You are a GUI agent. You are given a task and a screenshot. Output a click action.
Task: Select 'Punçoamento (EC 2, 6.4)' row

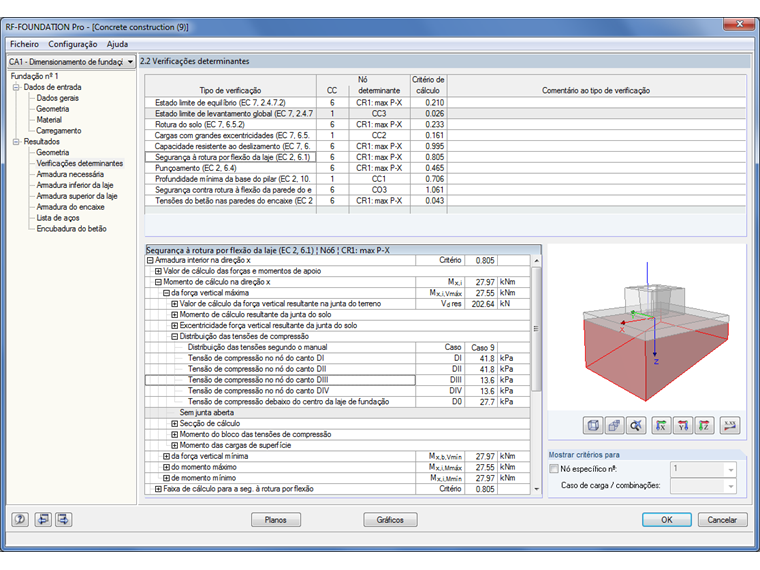pos(445,168)
